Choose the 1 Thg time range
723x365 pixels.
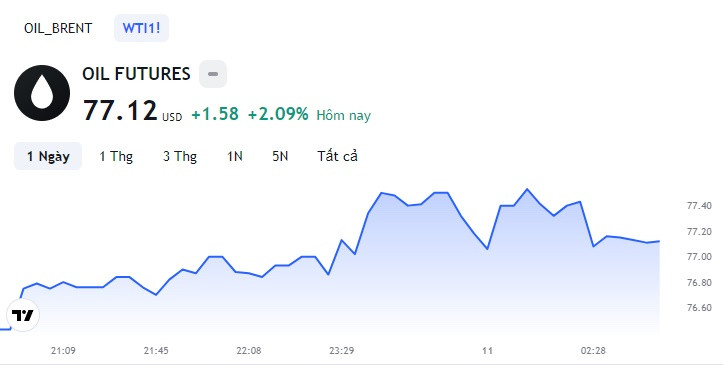click(116, 156)
